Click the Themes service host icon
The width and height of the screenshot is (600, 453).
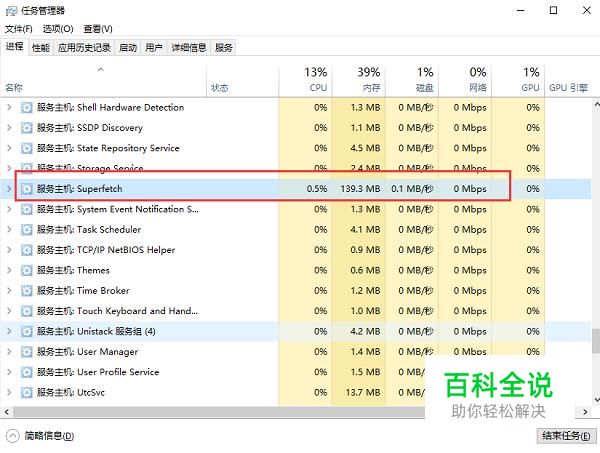(x=26, y=270)
